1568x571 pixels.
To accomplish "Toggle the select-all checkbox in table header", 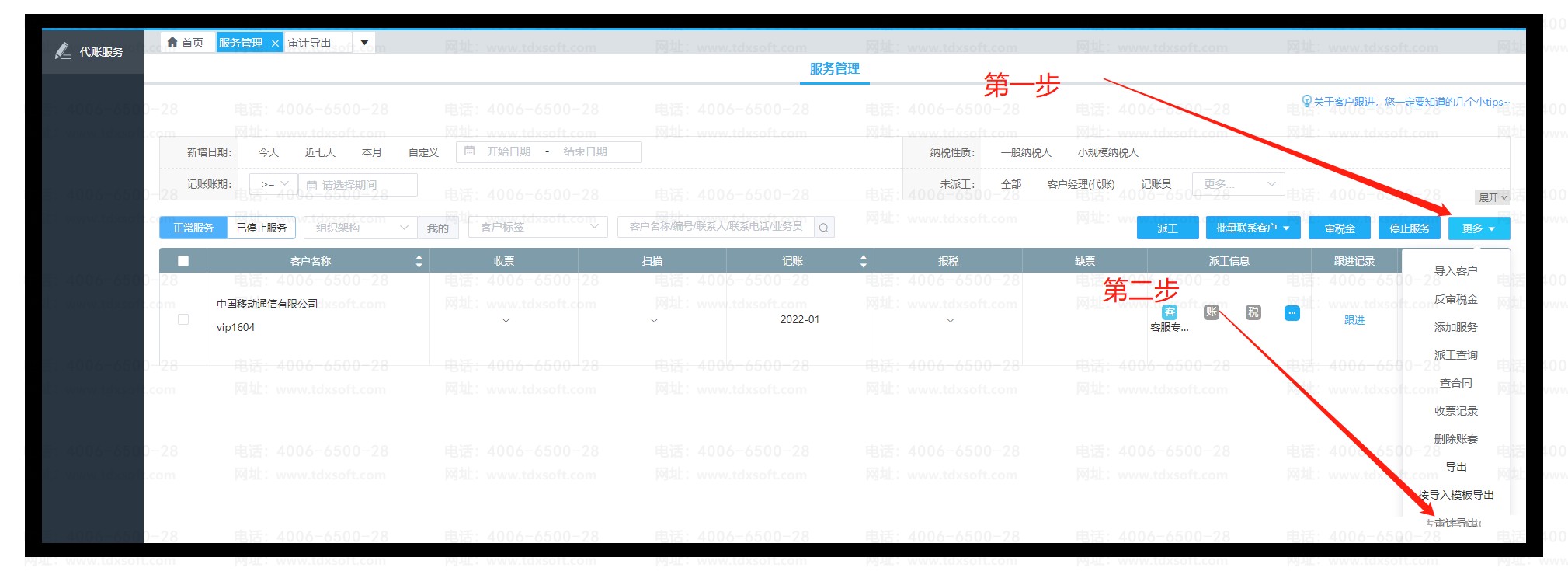I will pyautogui.click(x=183, y=261).
